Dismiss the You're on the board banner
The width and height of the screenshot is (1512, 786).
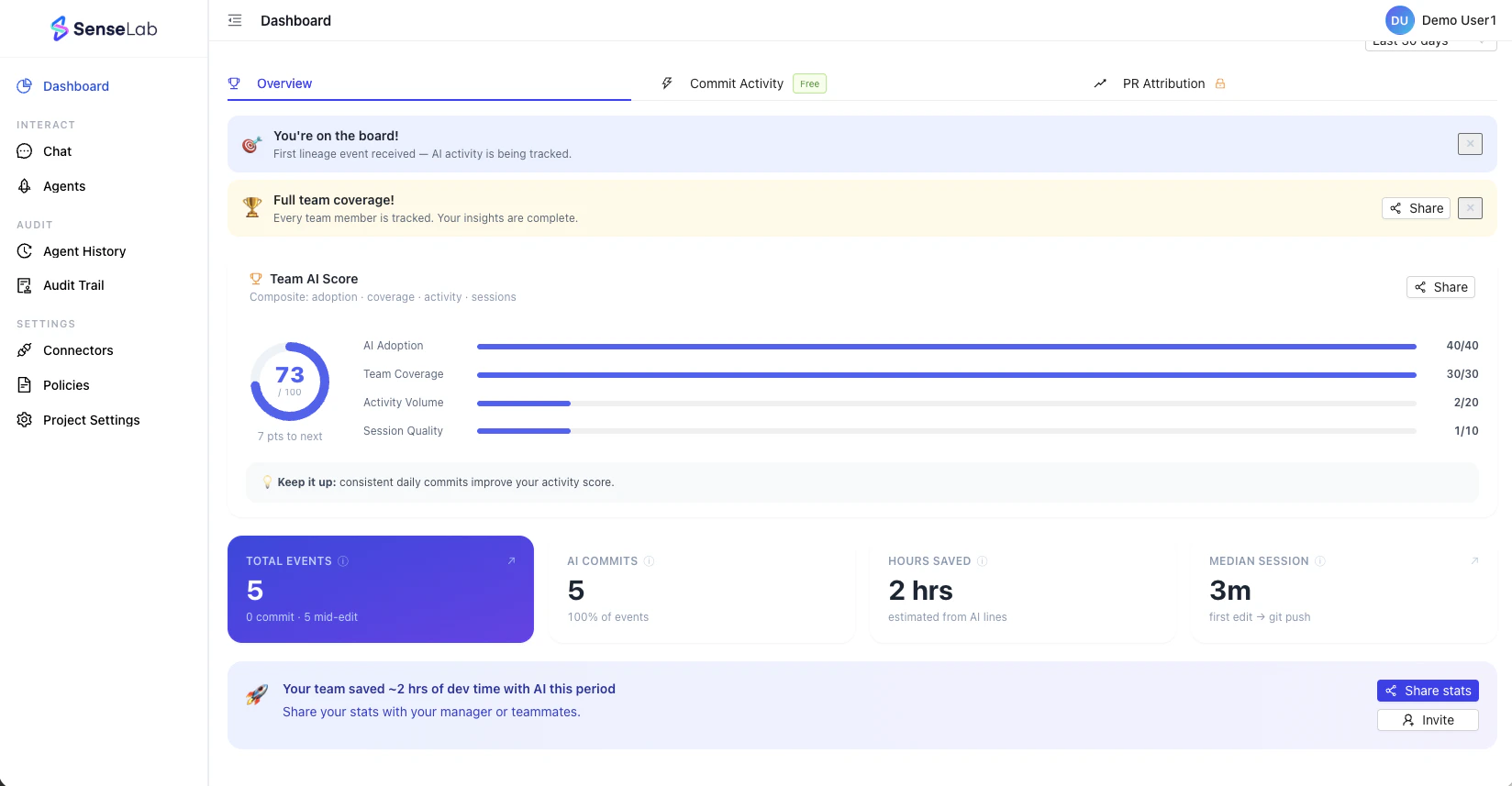point(1470,144)
